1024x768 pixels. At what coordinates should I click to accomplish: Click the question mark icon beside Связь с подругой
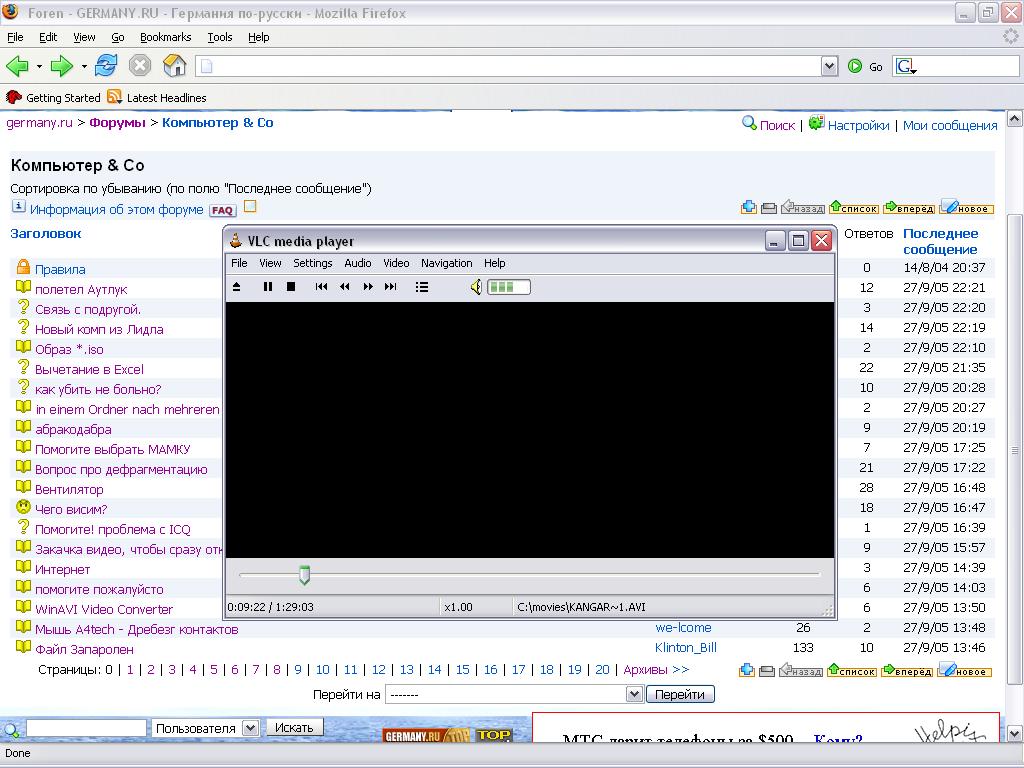tap(24, 307)
